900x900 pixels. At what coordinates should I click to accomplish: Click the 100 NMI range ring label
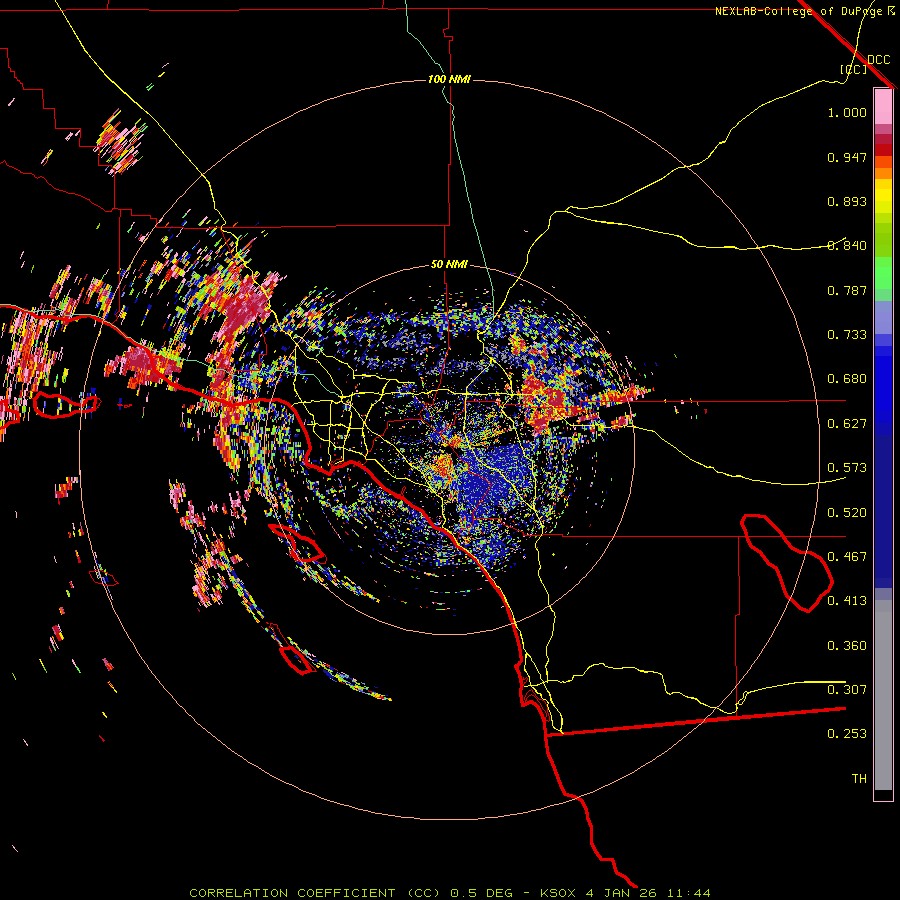point(449,79)
